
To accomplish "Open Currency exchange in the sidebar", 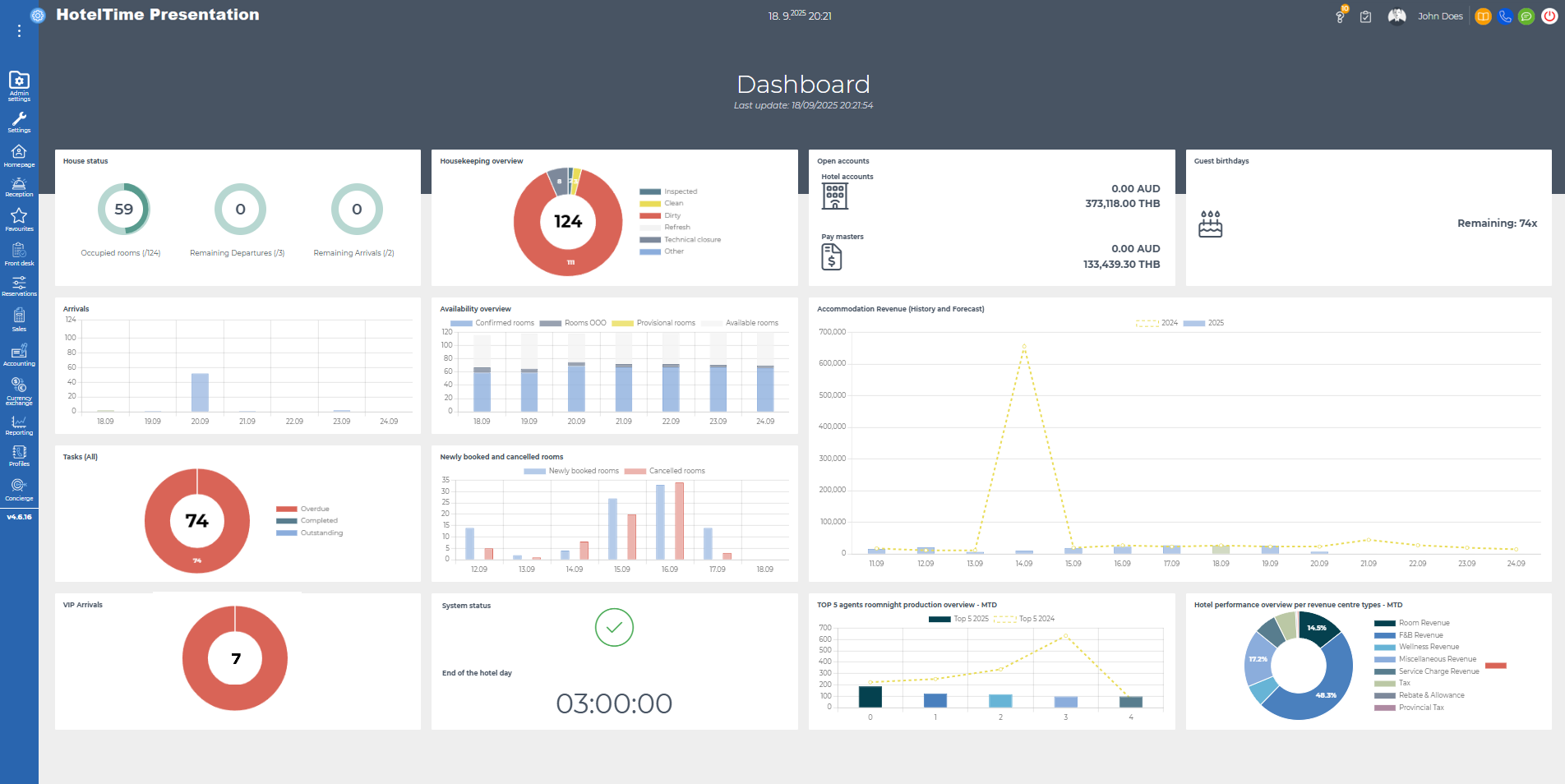I will point(19,391).
